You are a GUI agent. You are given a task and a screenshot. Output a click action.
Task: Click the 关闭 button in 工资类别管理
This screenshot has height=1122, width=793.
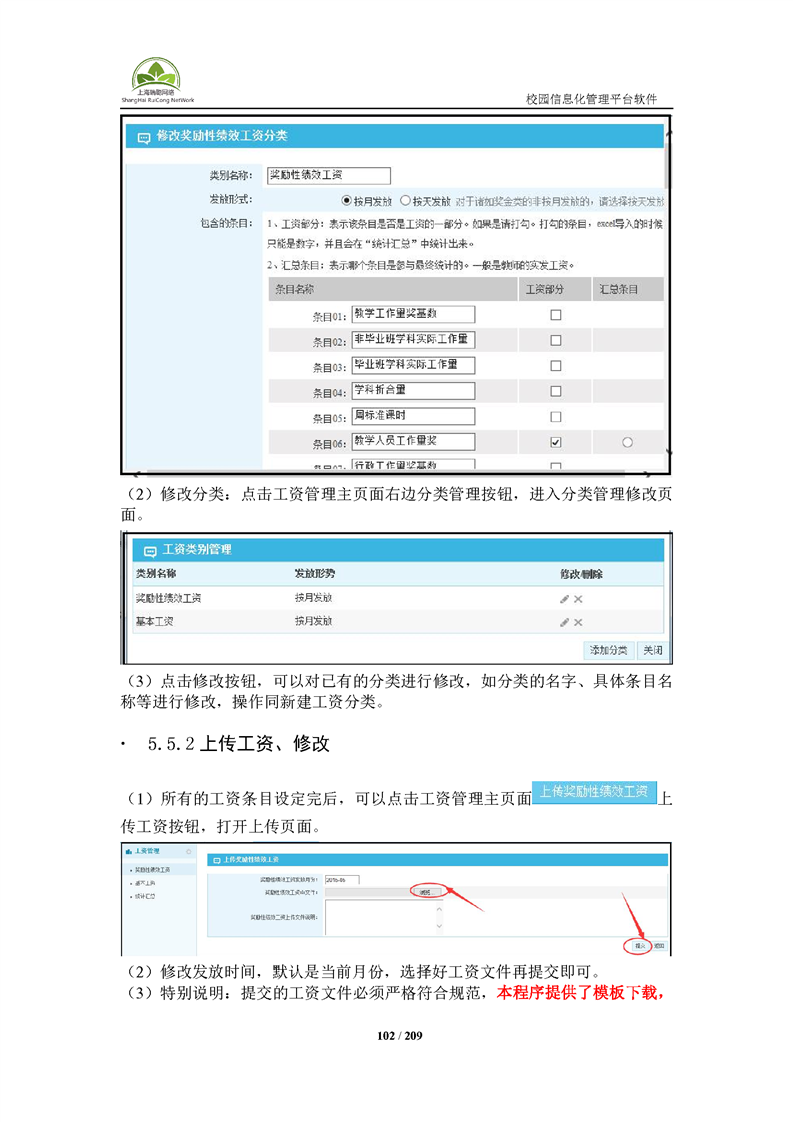pyautogui.click(x=653, y=650)
